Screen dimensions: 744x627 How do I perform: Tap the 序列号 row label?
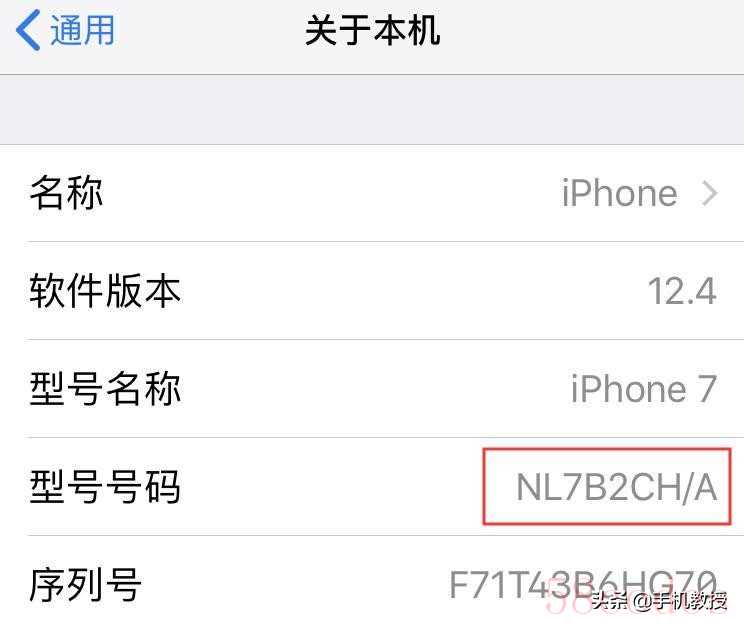[85, 585]
